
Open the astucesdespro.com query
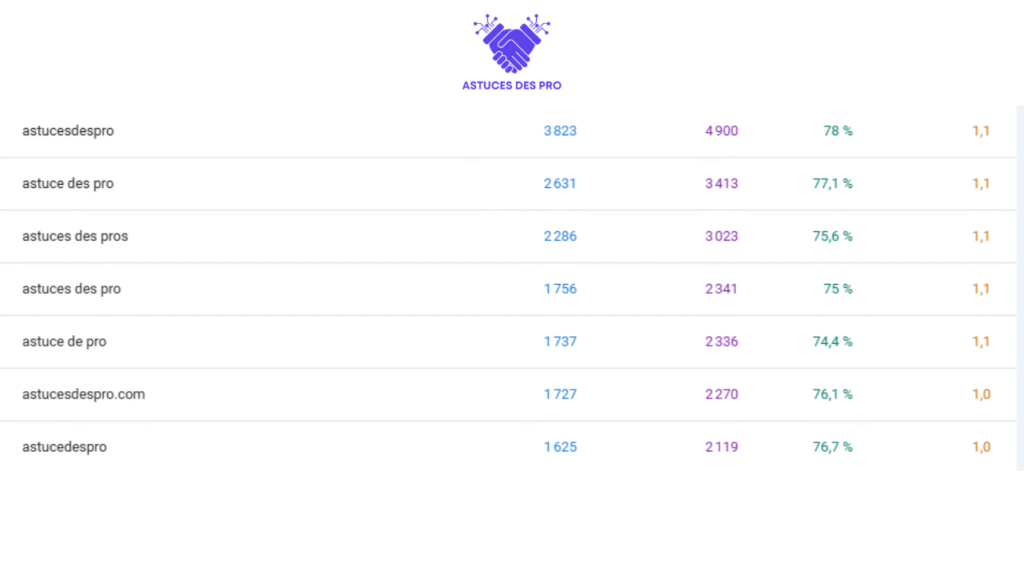(83, 394)
